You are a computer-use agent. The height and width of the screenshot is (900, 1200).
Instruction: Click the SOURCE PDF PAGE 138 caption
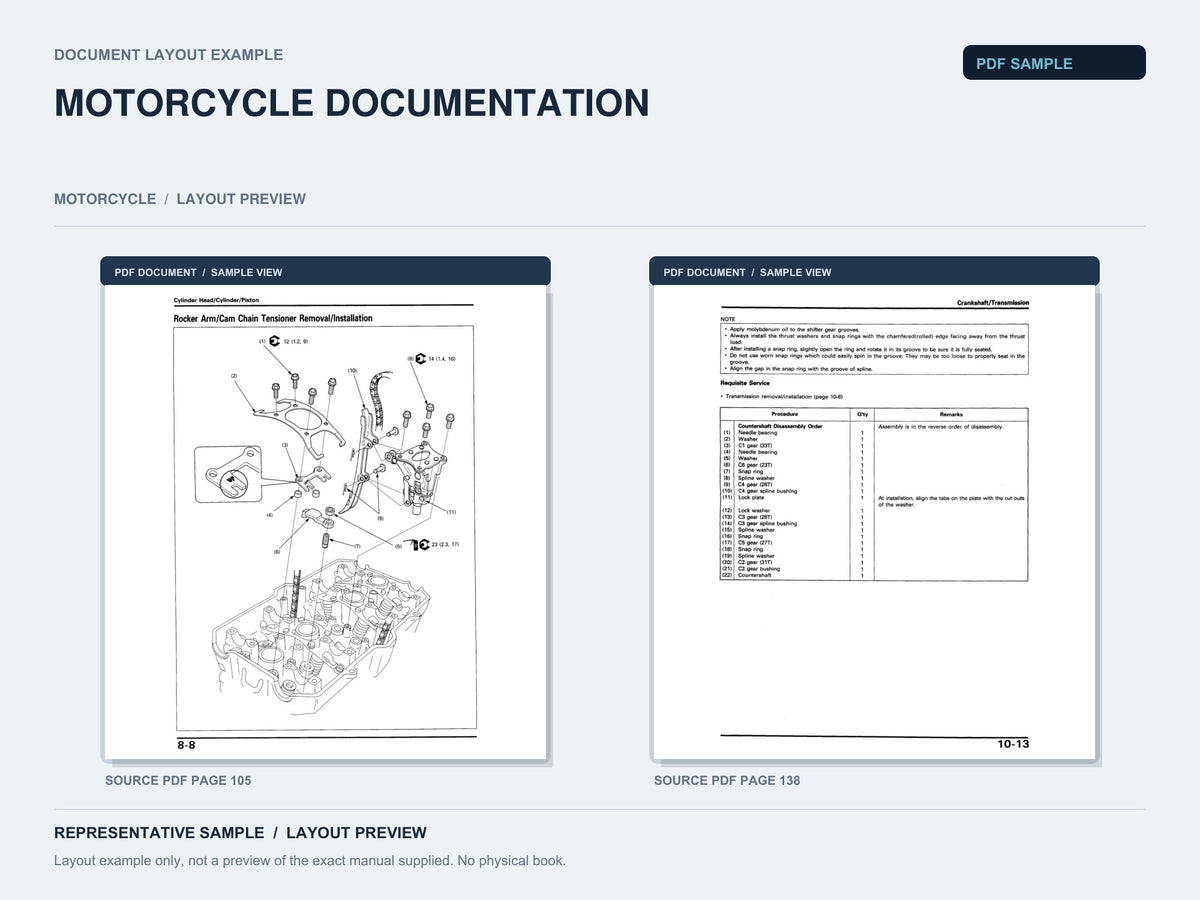click(727, 780)
